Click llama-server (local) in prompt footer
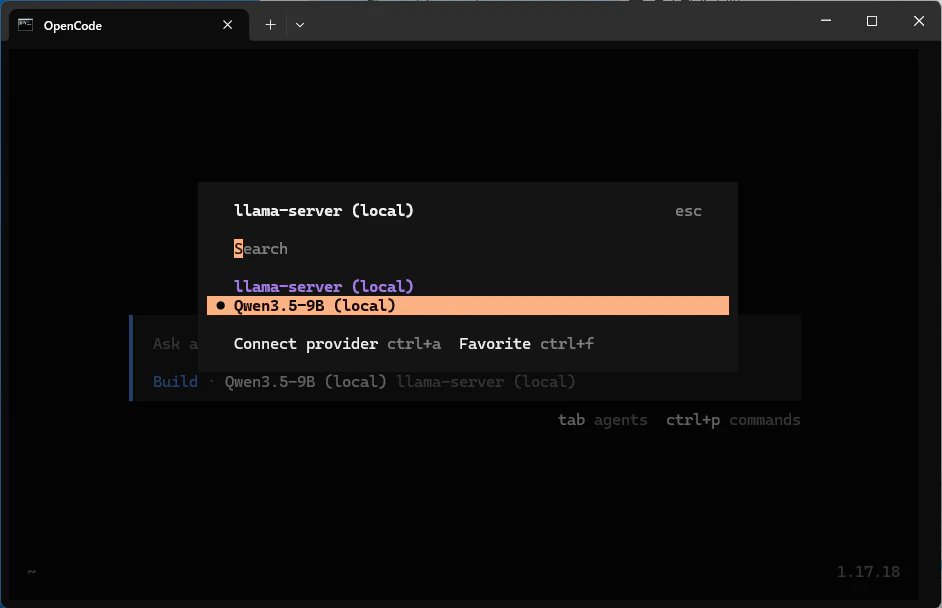Screen dimensions: 942x608 (x=485, y=382)
